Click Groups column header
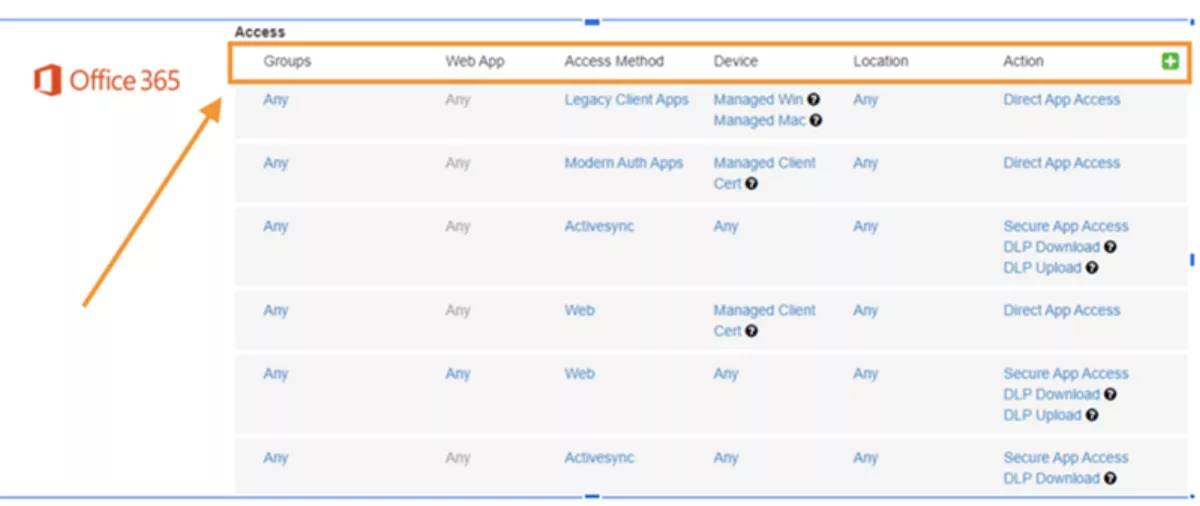This screenshot has width=1200, height=506. [x=287, y=61]
